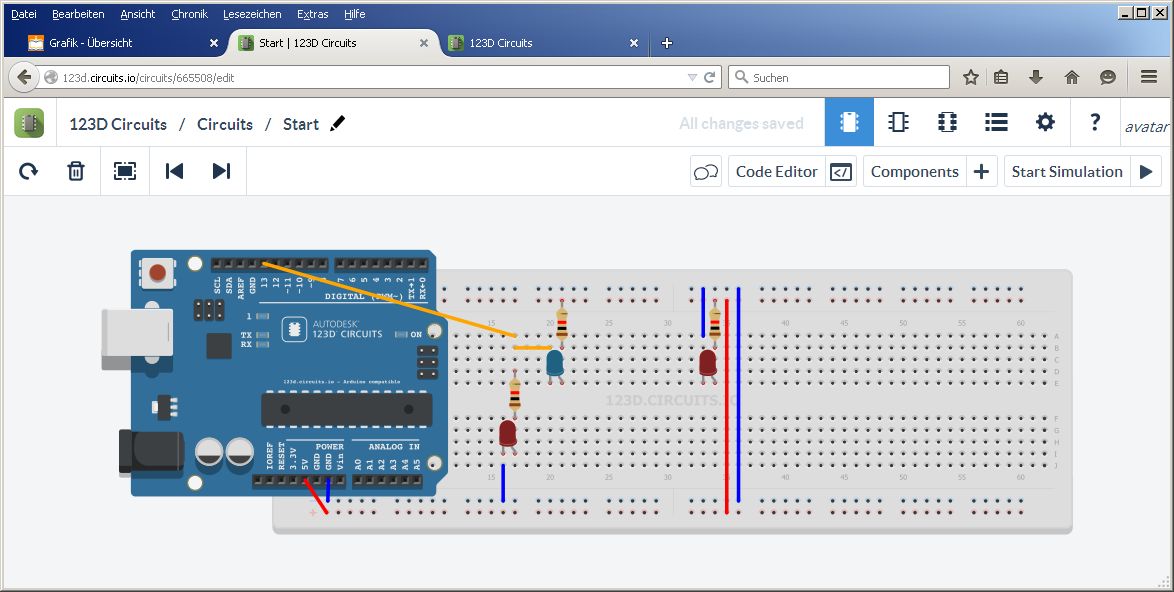Reload the current page
Image resolution: width=1174 pixels, height=592 pixels.
pos(709,77)
